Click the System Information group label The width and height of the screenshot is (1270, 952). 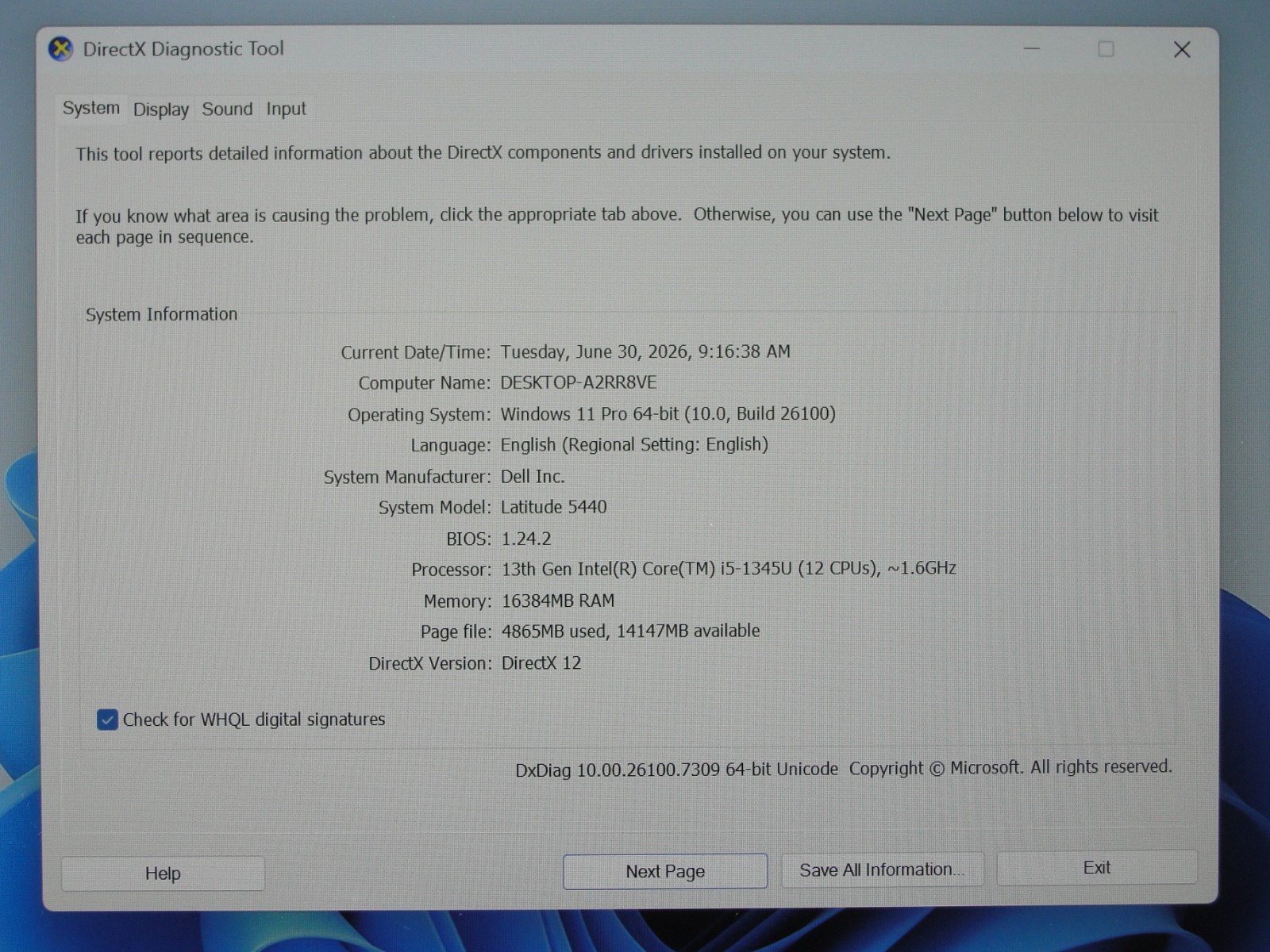[x=162, y=314]
